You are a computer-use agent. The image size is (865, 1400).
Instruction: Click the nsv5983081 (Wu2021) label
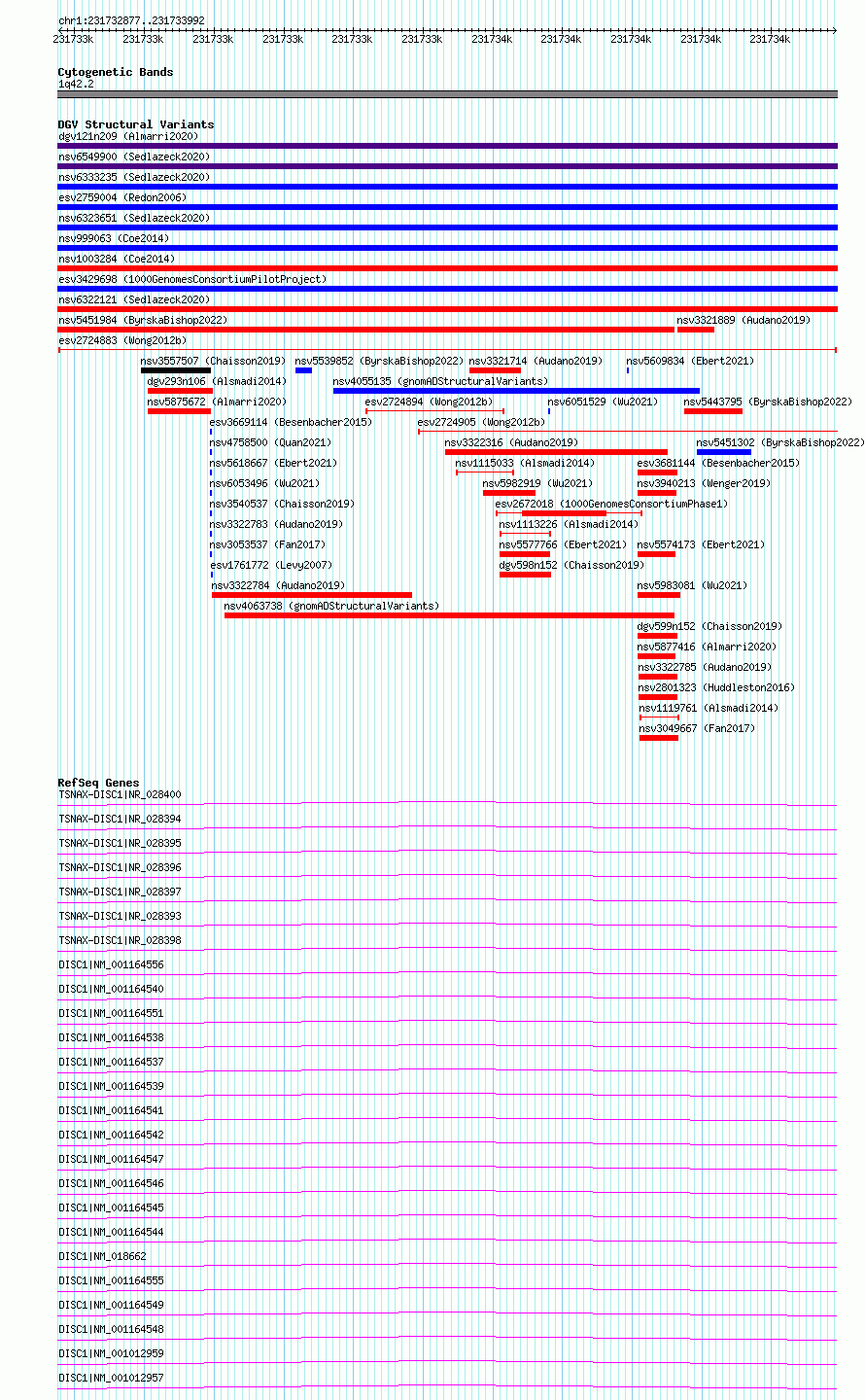[x=692, y=585]
